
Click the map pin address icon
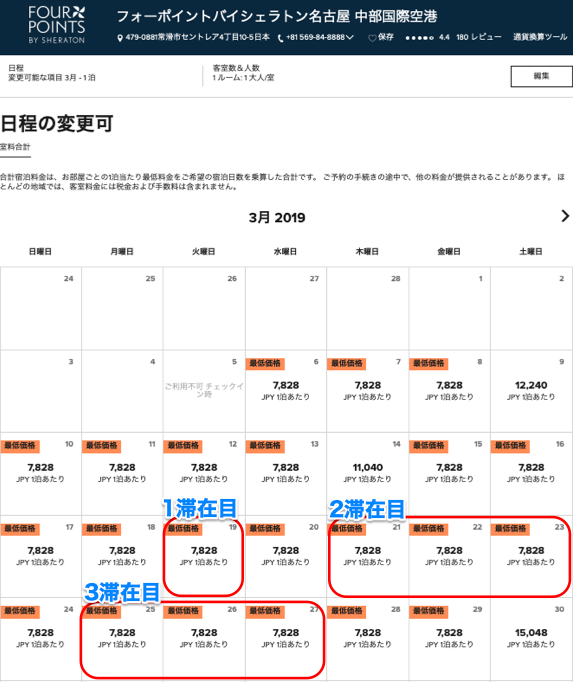[x=120, y=38]
